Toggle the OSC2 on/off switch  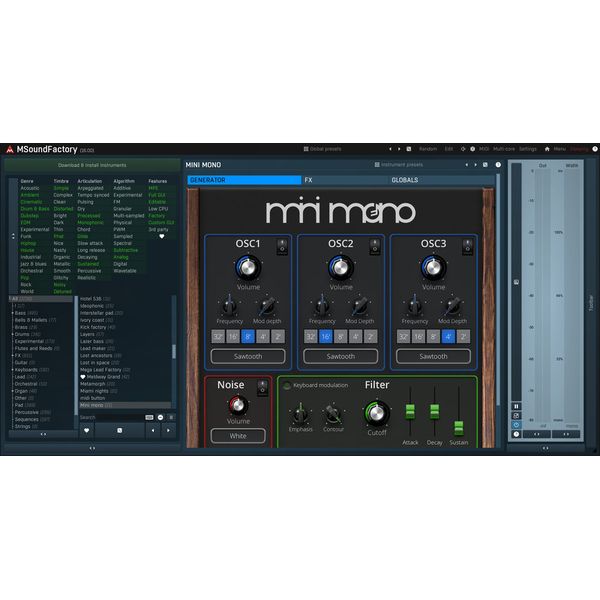[375, 247]
